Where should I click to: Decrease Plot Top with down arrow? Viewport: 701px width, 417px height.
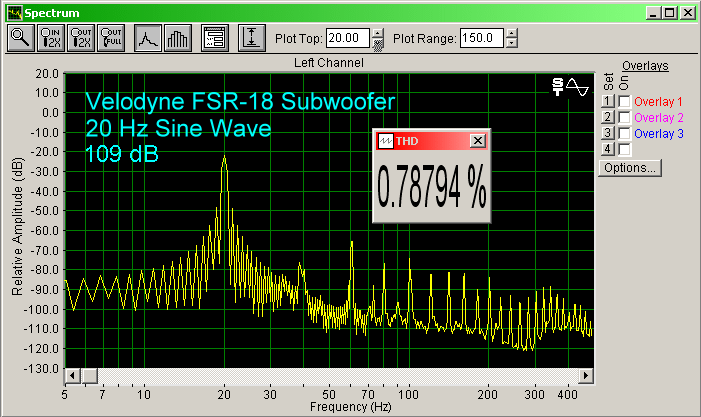click(x=378, y=43)
